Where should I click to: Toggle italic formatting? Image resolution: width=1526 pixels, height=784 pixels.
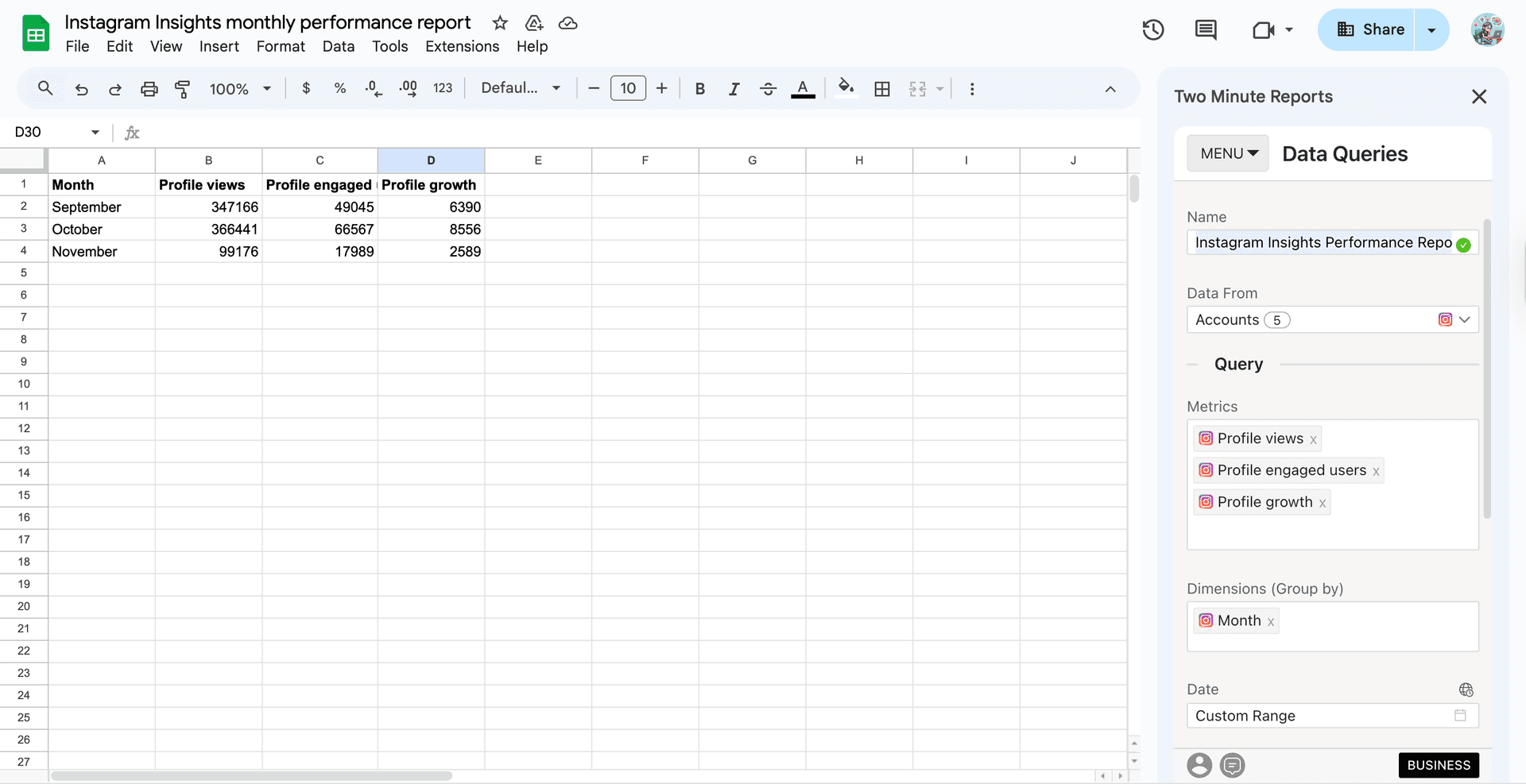(734, 88)
